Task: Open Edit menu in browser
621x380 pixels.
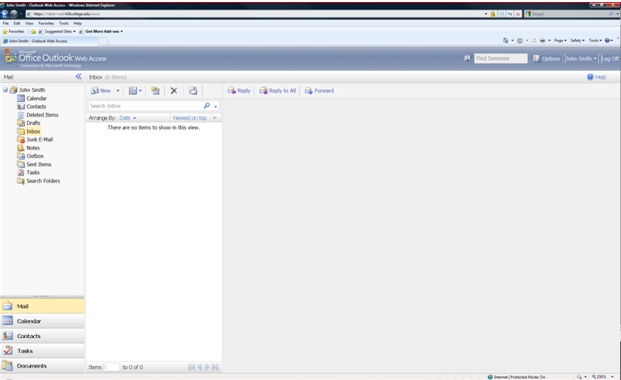Action: [17, 23]
